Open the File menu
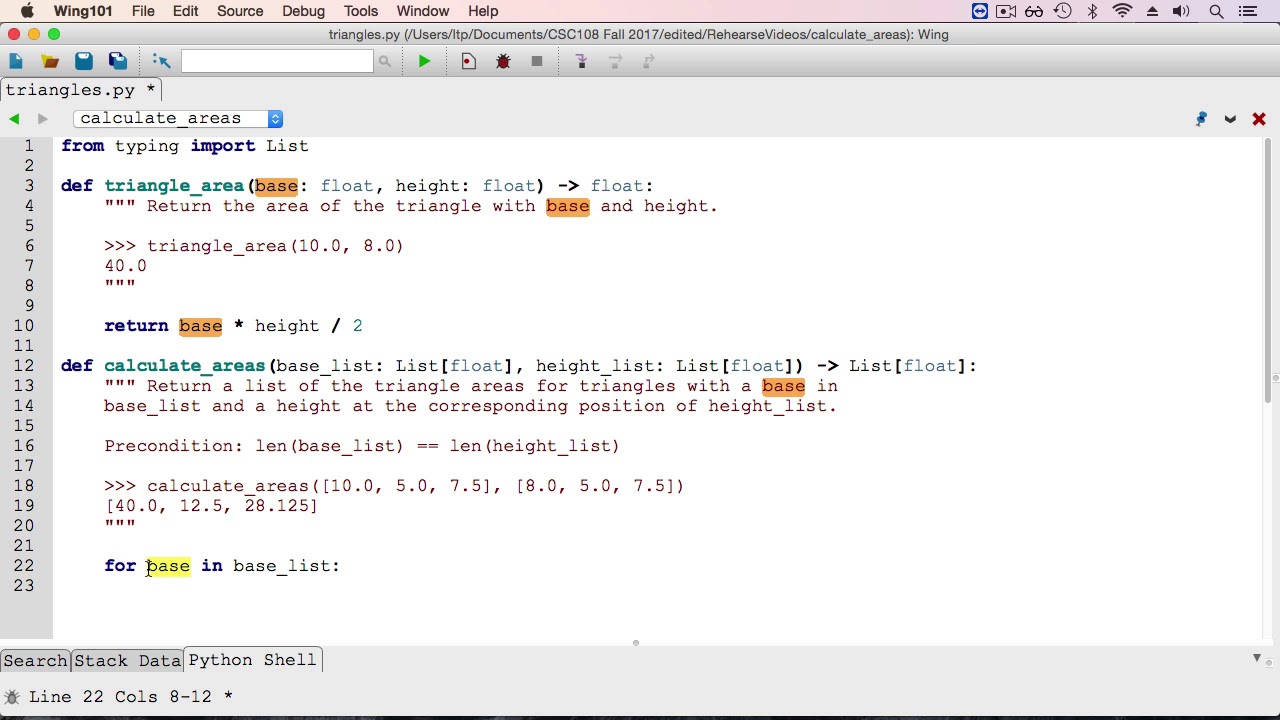This screenshot has width=1280, height=720. [143, 11]
